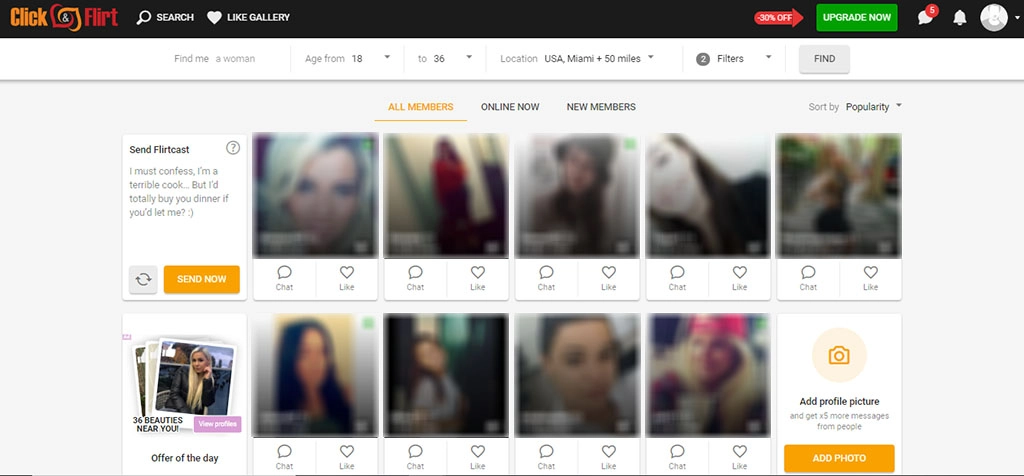Like bottom-row close-up face member
The width and height of the screenshot is (1024, 476).
point(609,457)
